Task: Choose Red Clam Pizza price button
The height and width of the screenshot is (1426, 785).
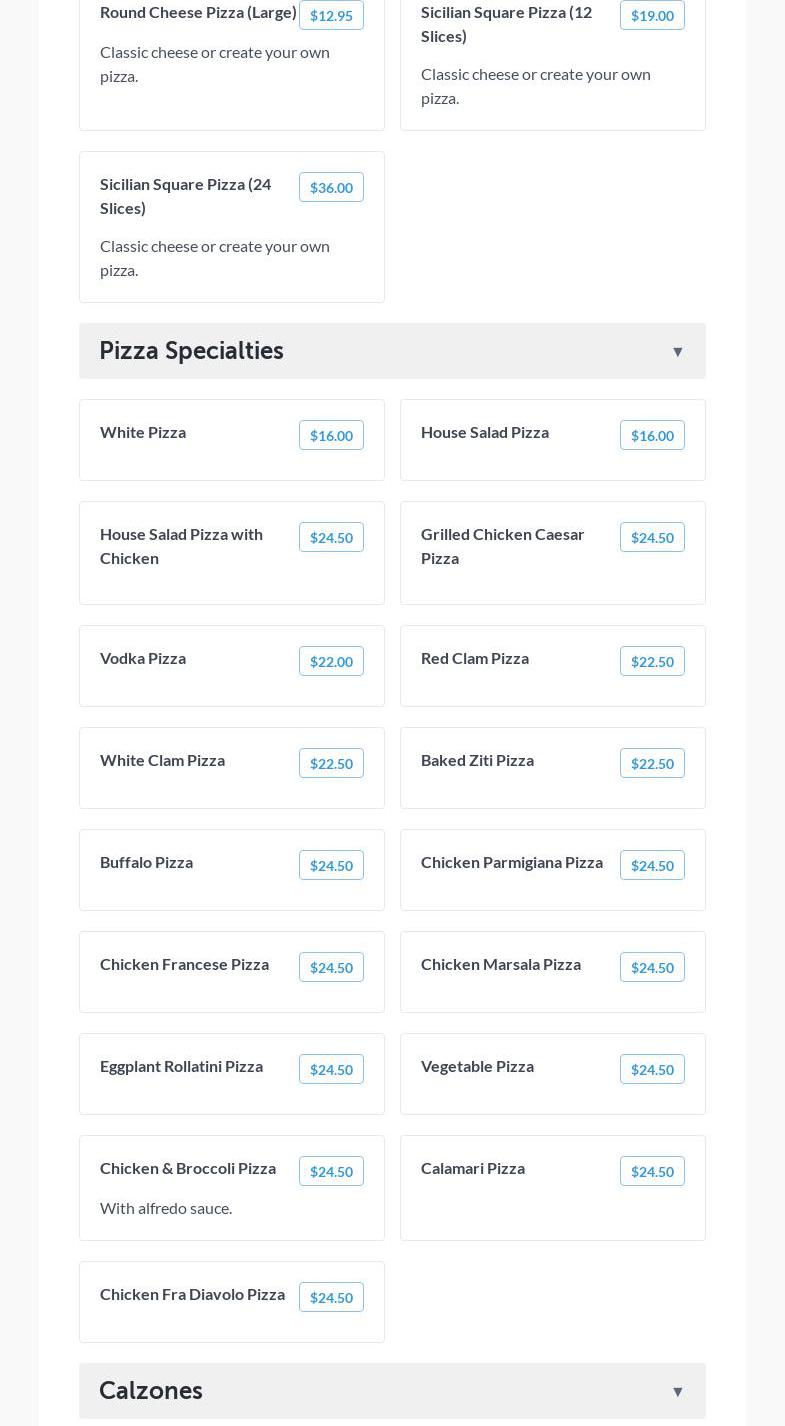Action: click(652, 662)
